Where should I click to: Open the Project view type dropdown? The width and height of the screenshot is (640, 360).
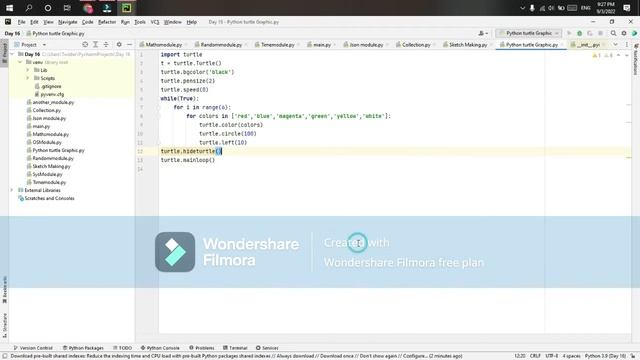(30, 44)
